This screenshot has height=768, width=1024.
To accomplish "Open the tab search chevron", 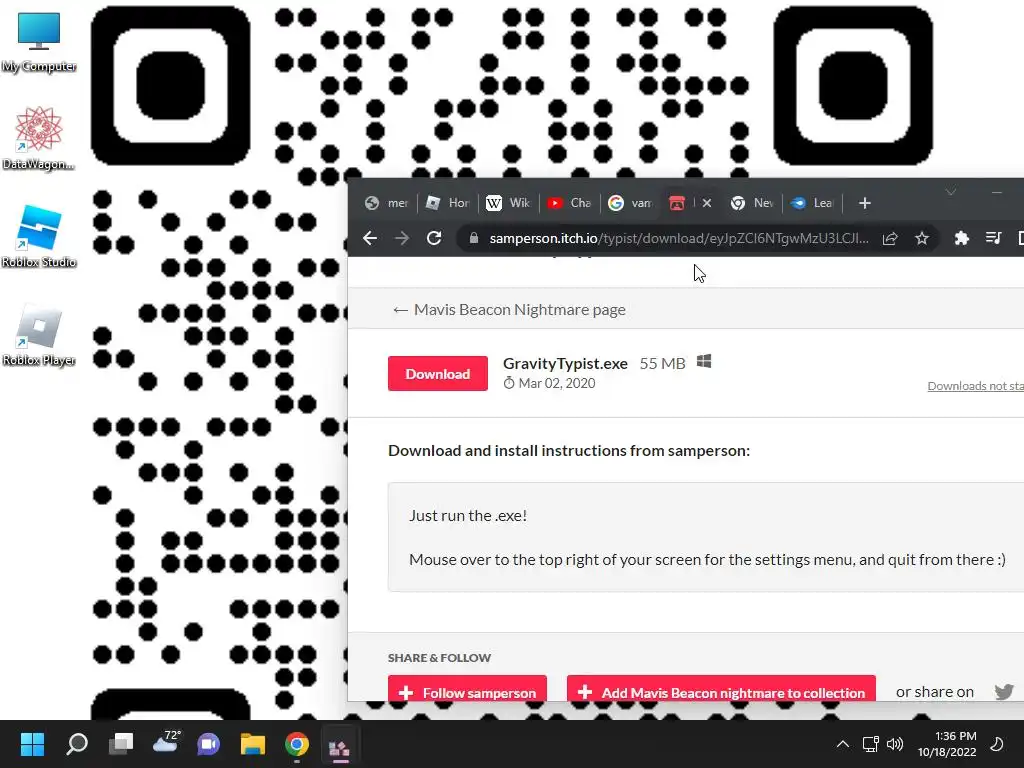I will [x=951, y=191].
